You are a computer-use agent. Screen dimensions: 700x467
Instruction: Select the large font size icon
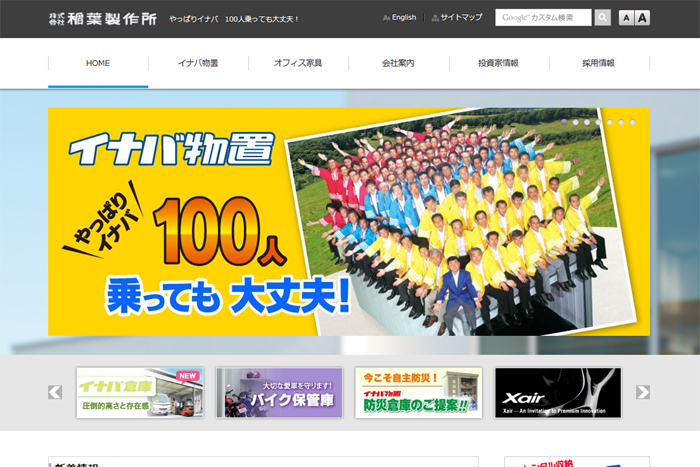click(642, 18)
